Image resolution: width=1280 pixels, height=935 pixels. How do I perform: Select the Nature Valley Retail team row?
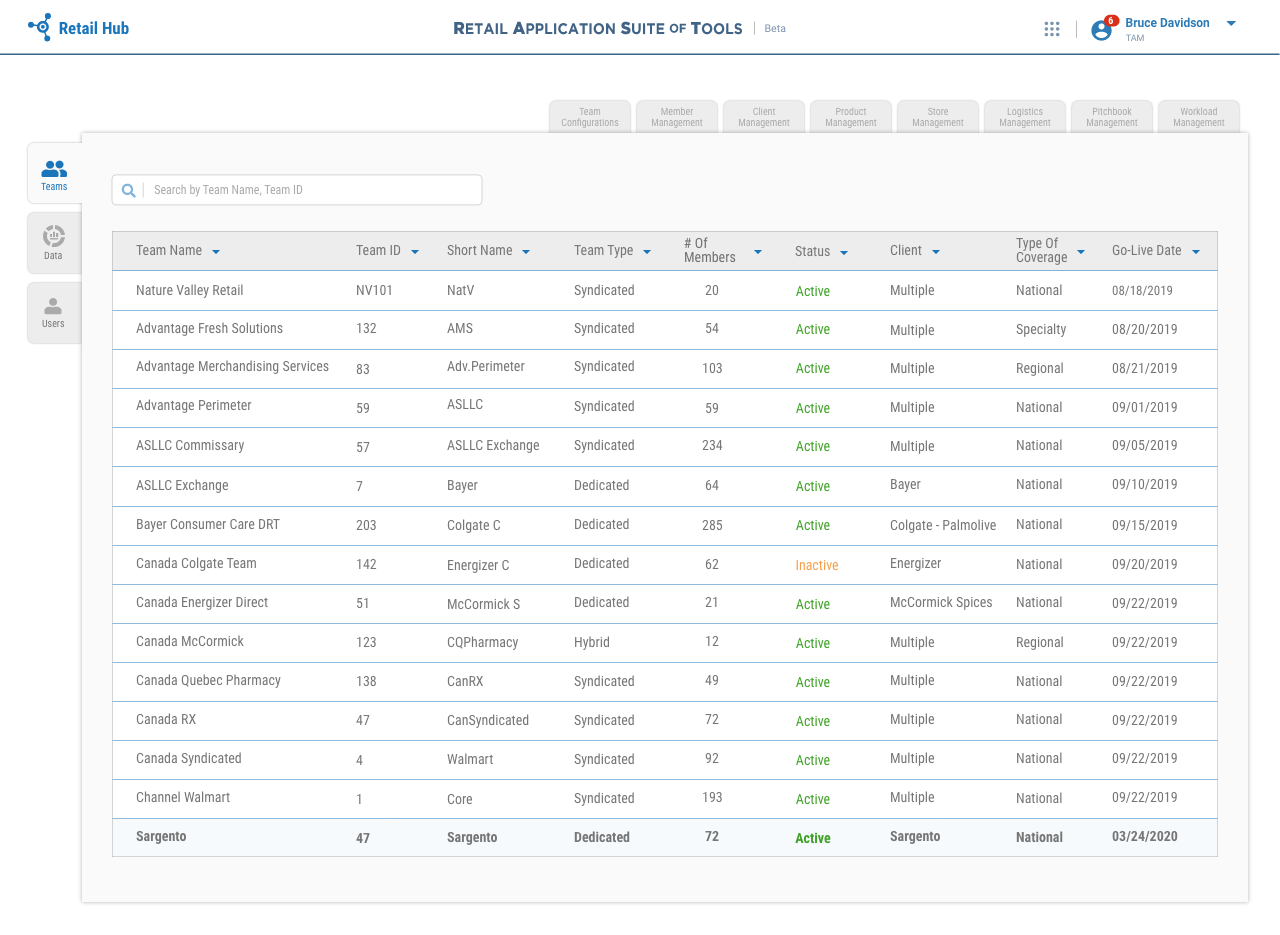coord(665,291)
